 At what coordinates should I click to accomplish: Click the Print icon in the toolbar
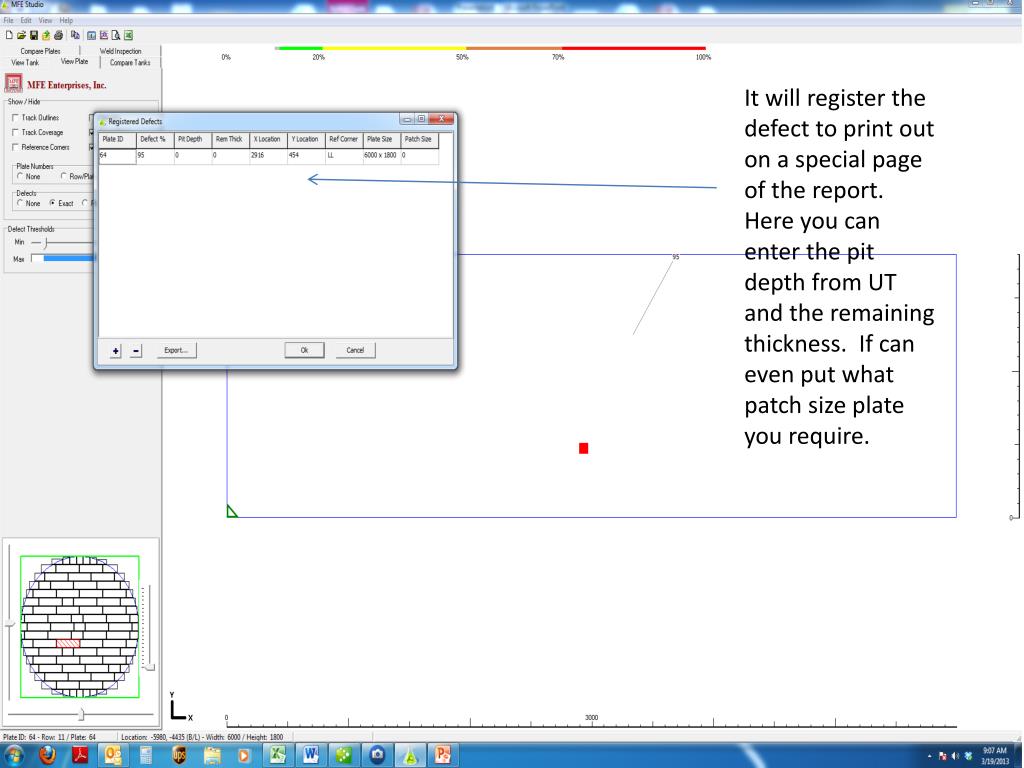(59, 34)
